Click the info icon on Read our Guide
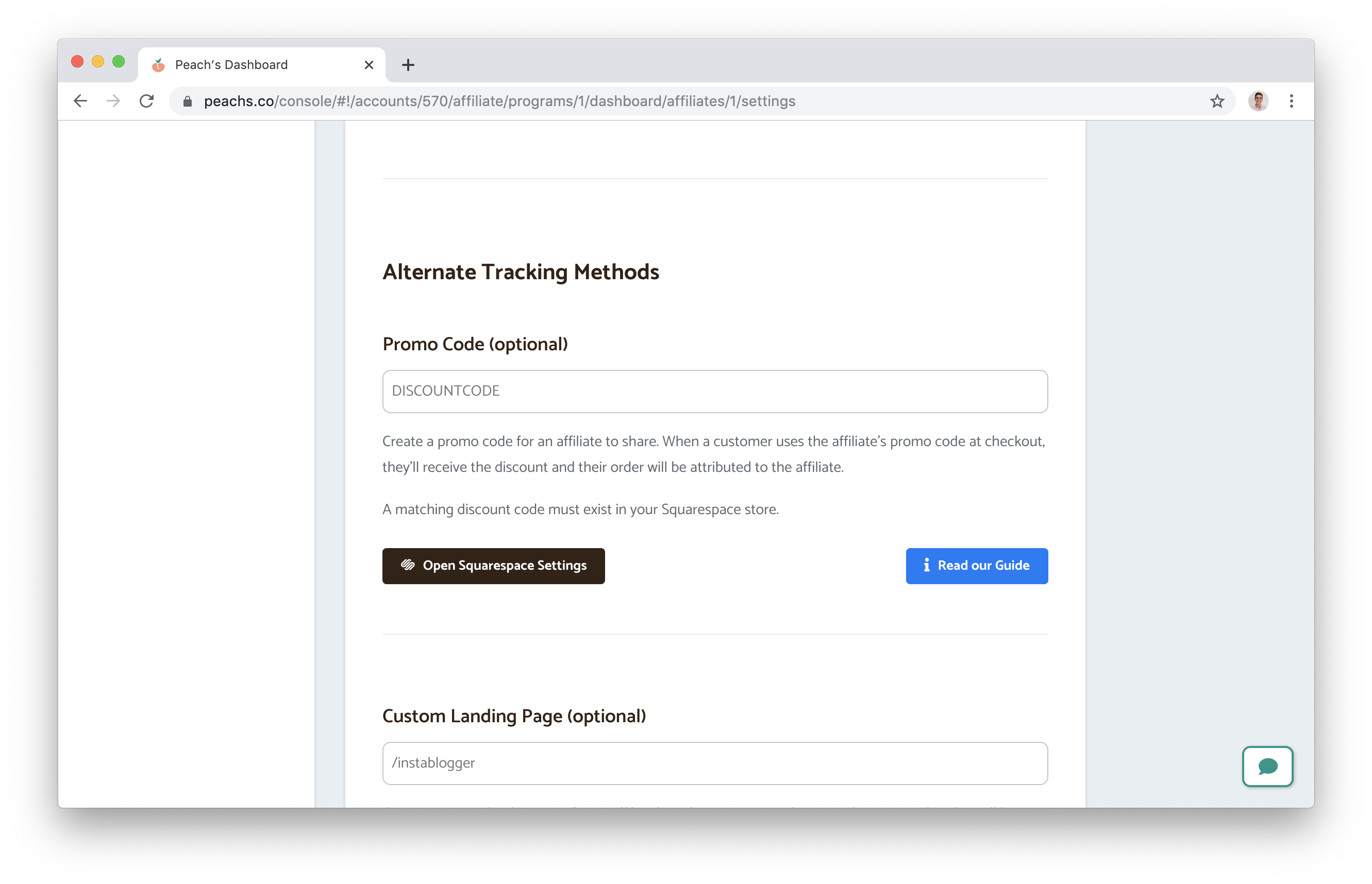The image size is (1372, 884). 926,566
